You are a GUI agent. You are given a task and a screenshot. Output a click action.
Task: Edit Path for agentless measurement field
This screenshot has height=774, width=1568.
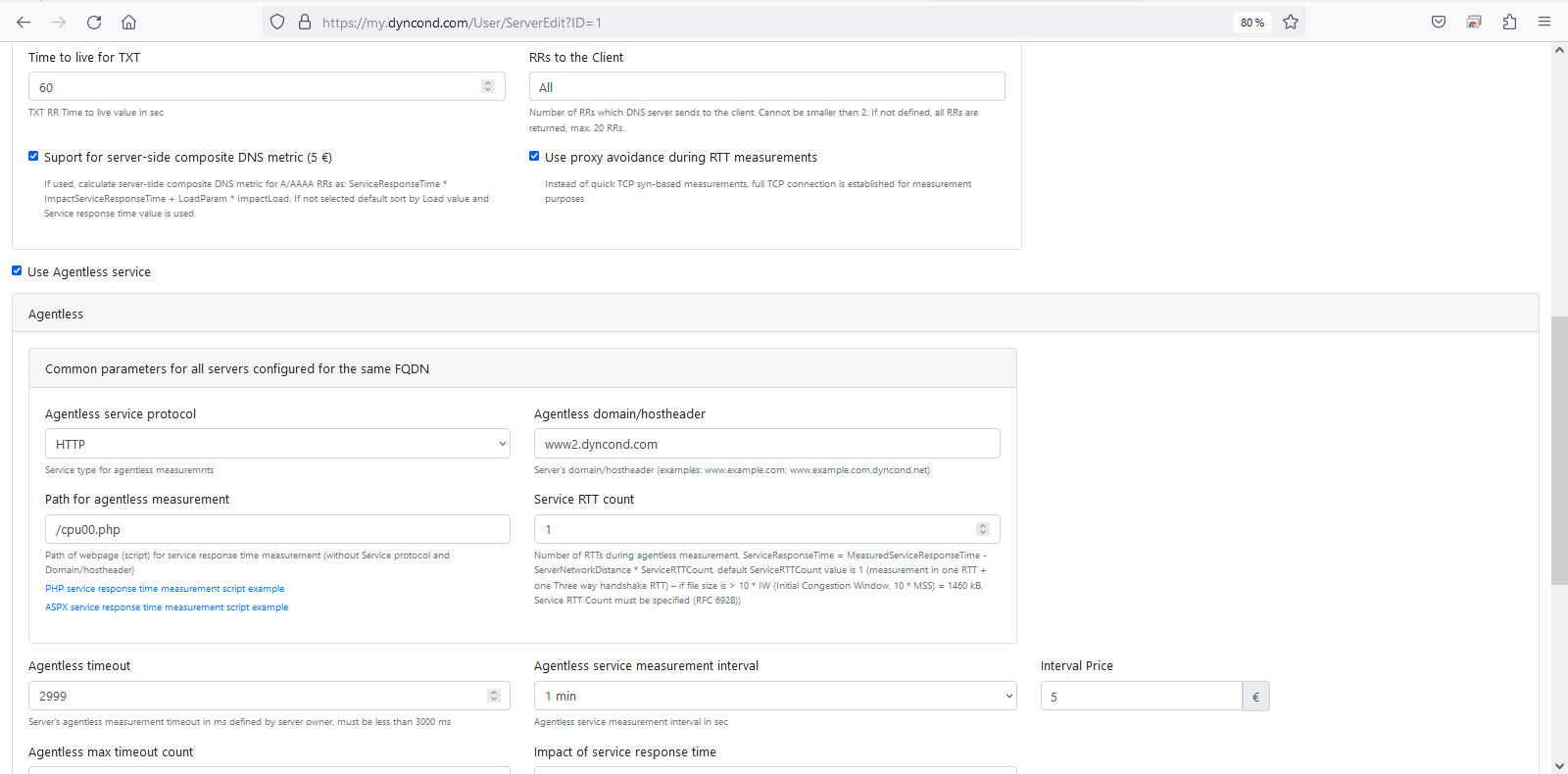click(277, 529)
